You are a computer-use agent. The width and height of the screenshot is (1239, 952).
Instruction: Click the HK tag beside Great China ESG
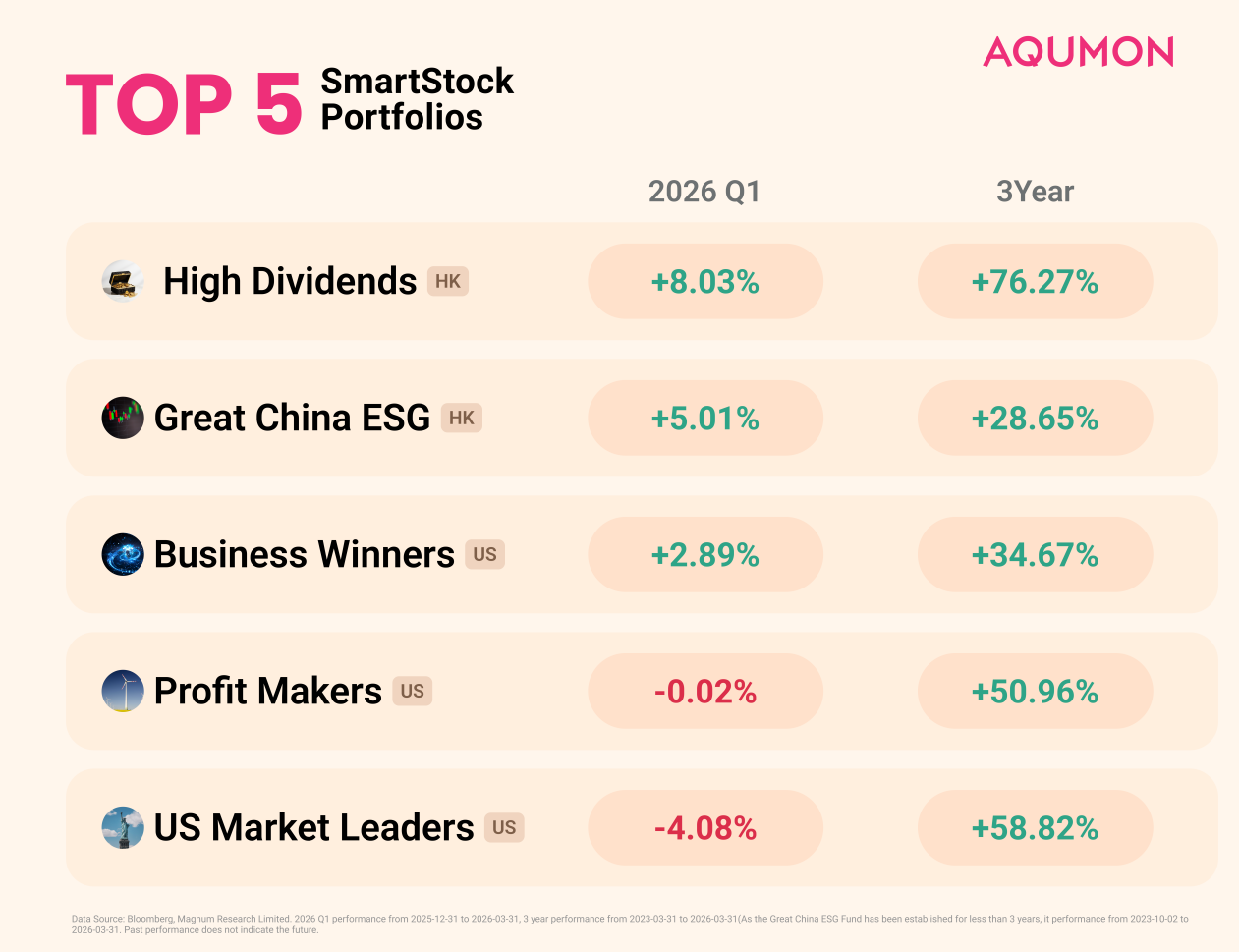462,419
